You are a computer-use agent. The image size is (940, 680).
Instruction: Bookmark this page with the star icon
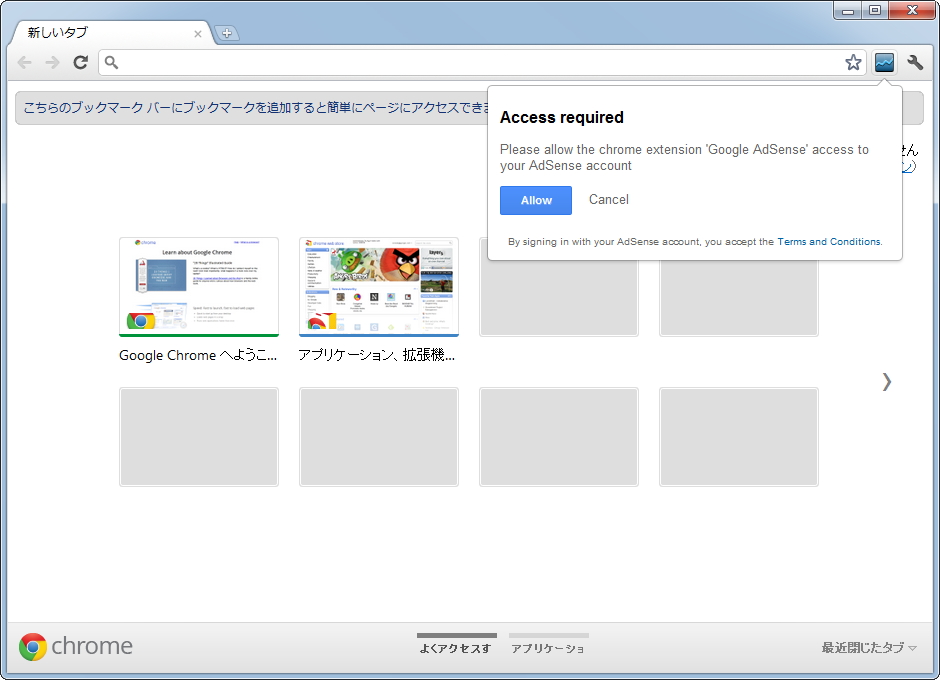pyautogui.click(x=853, y=62)
